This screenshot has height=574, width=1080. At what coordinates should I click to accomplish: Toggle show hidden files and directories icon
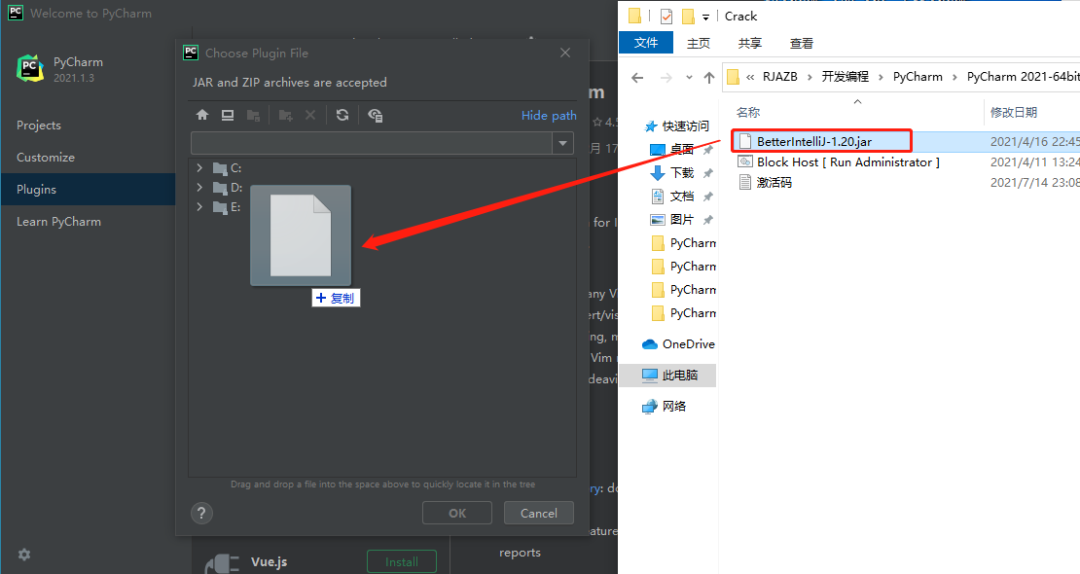pos(375,115)
